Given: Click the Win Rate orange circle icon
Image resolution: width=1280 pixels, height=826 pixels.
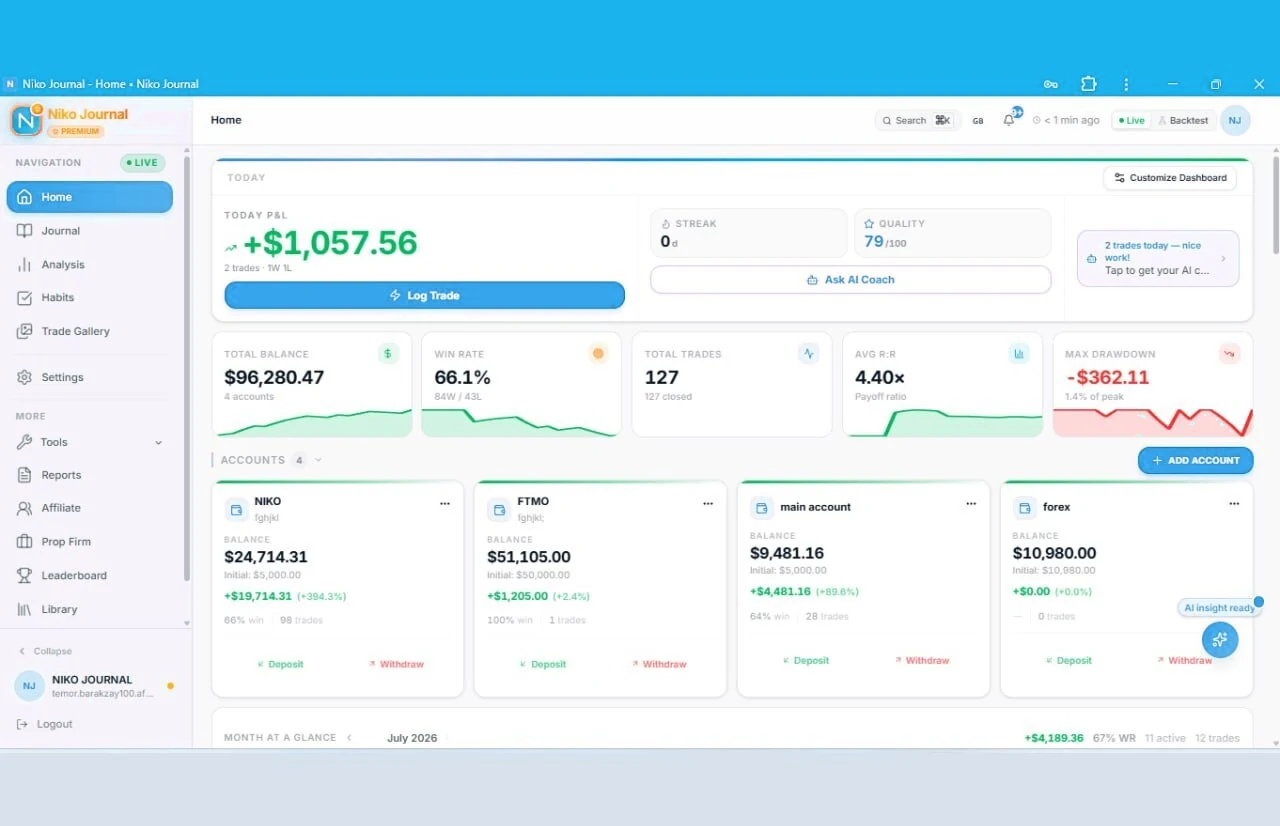Looking at the screenshot, I should pyautogui.click(x=598, y=353).
